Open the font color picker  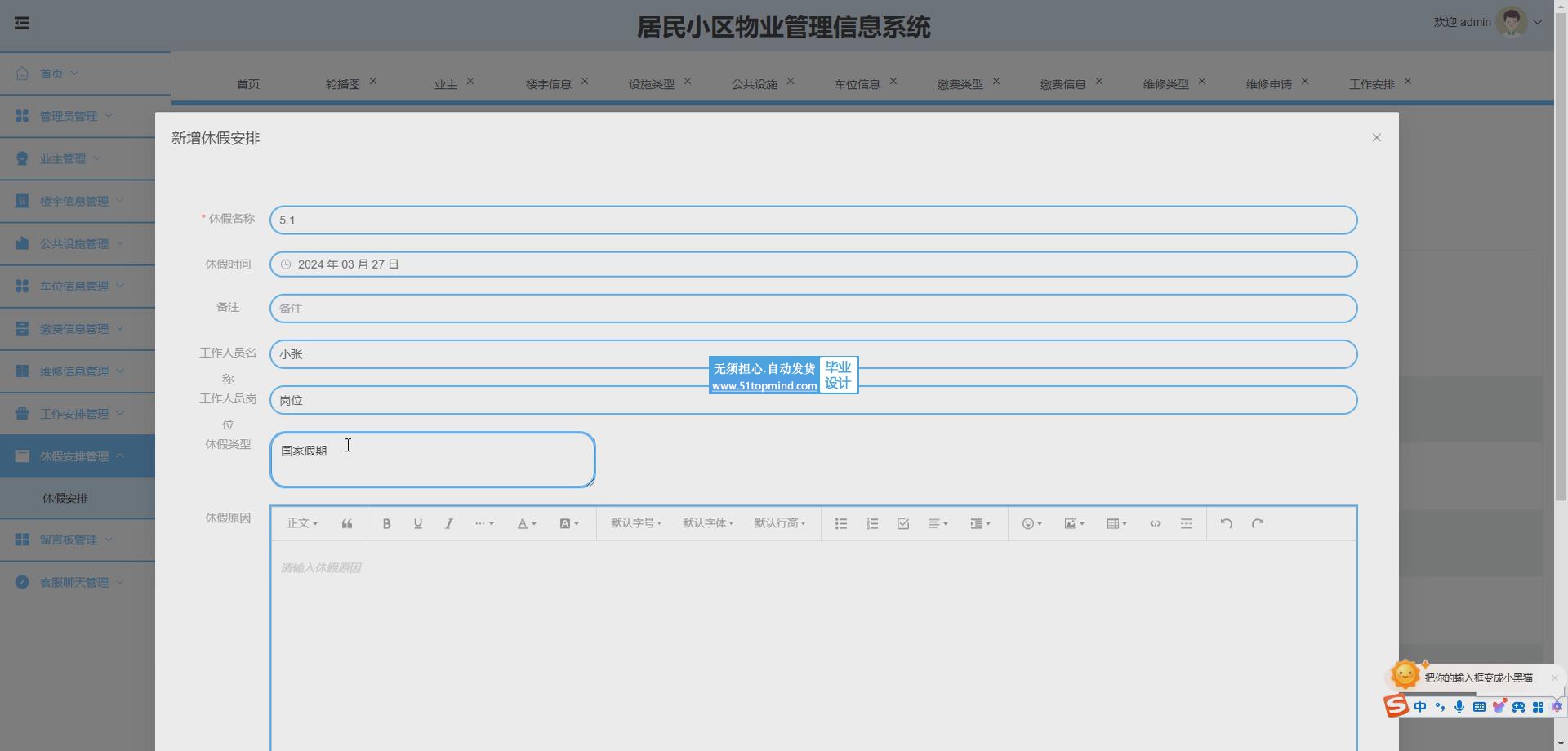tap(527, 524)
